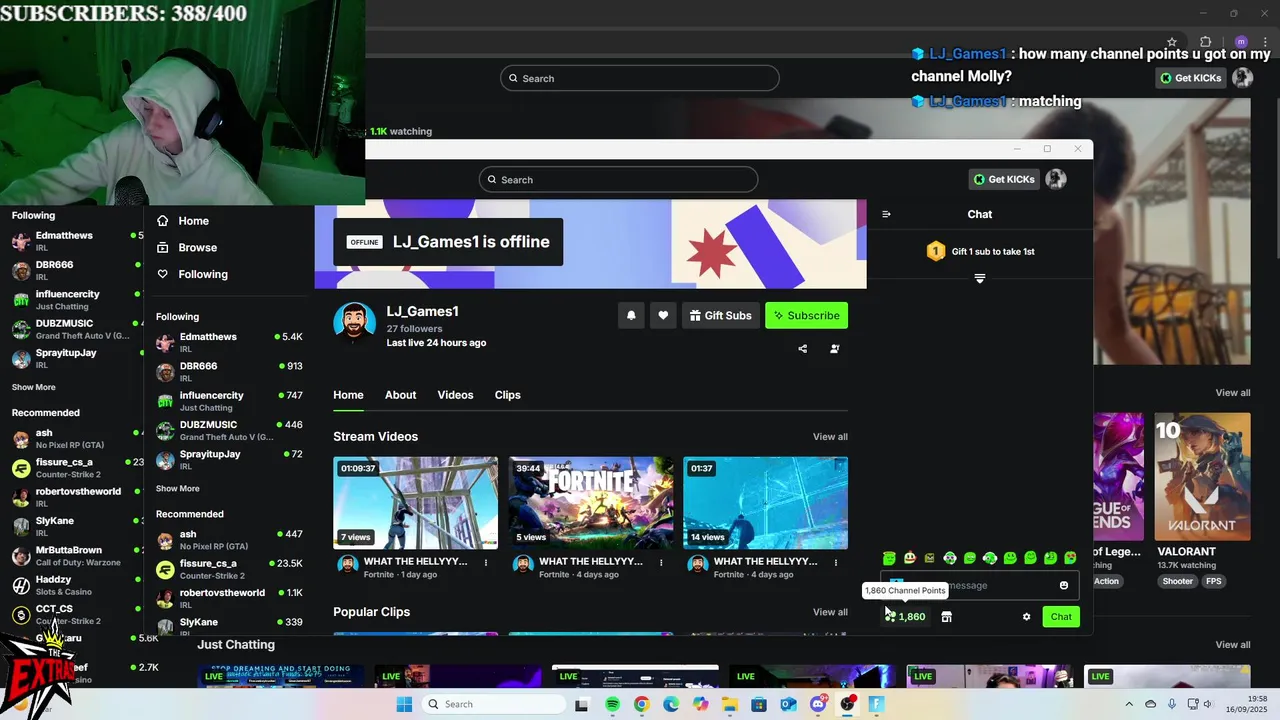1280x720 pixels.
Task: Click the front window search field
Action: (x=618, y=180)
